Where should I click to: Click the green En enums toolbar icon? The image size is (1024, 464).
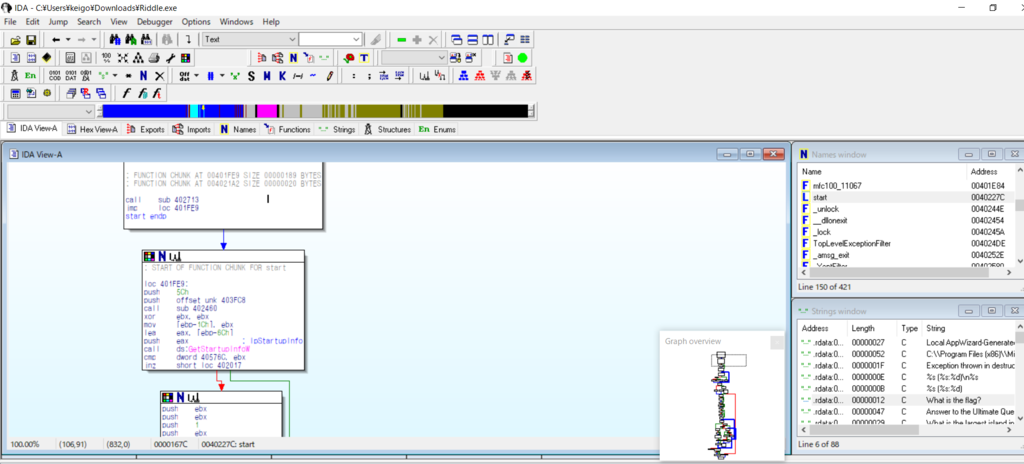(x=30, y=76)
